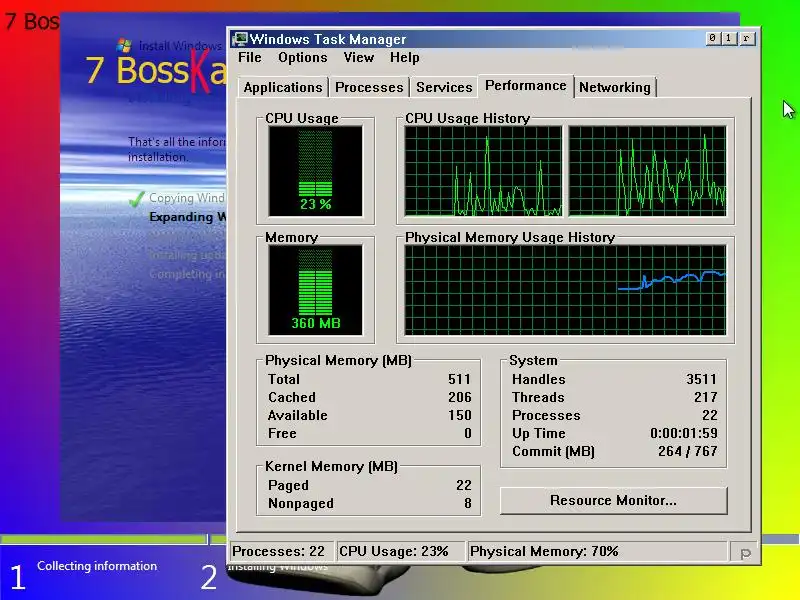
Task: Click the Paged label in Kernel Memory
Action: (x=288, y=485)
